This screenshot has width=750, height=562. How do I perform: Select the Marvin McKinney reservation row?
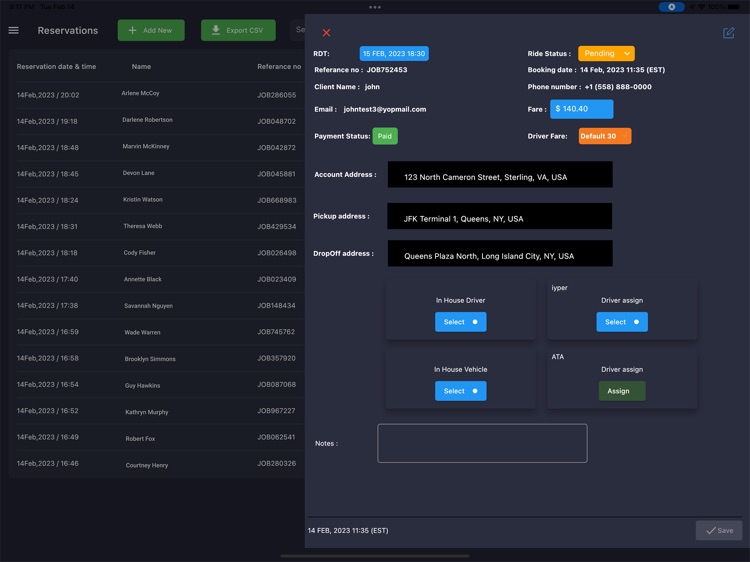click(157, 147)
